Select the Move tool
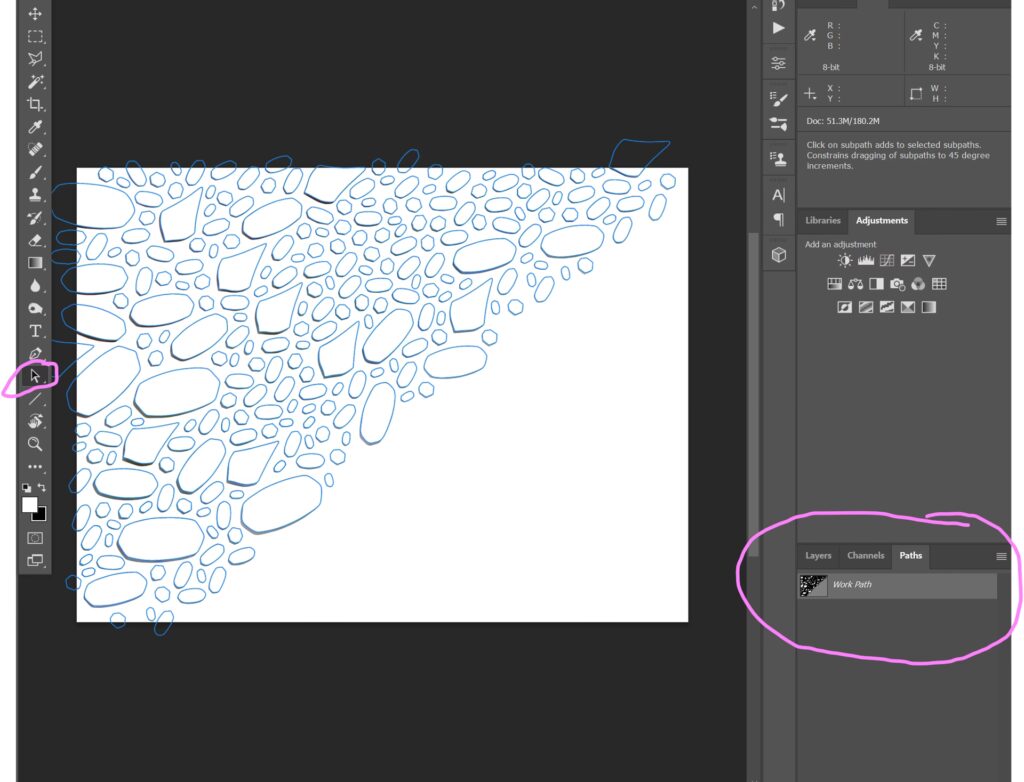The height and width of the screenshot is (782, 1024). pos(35,14)
